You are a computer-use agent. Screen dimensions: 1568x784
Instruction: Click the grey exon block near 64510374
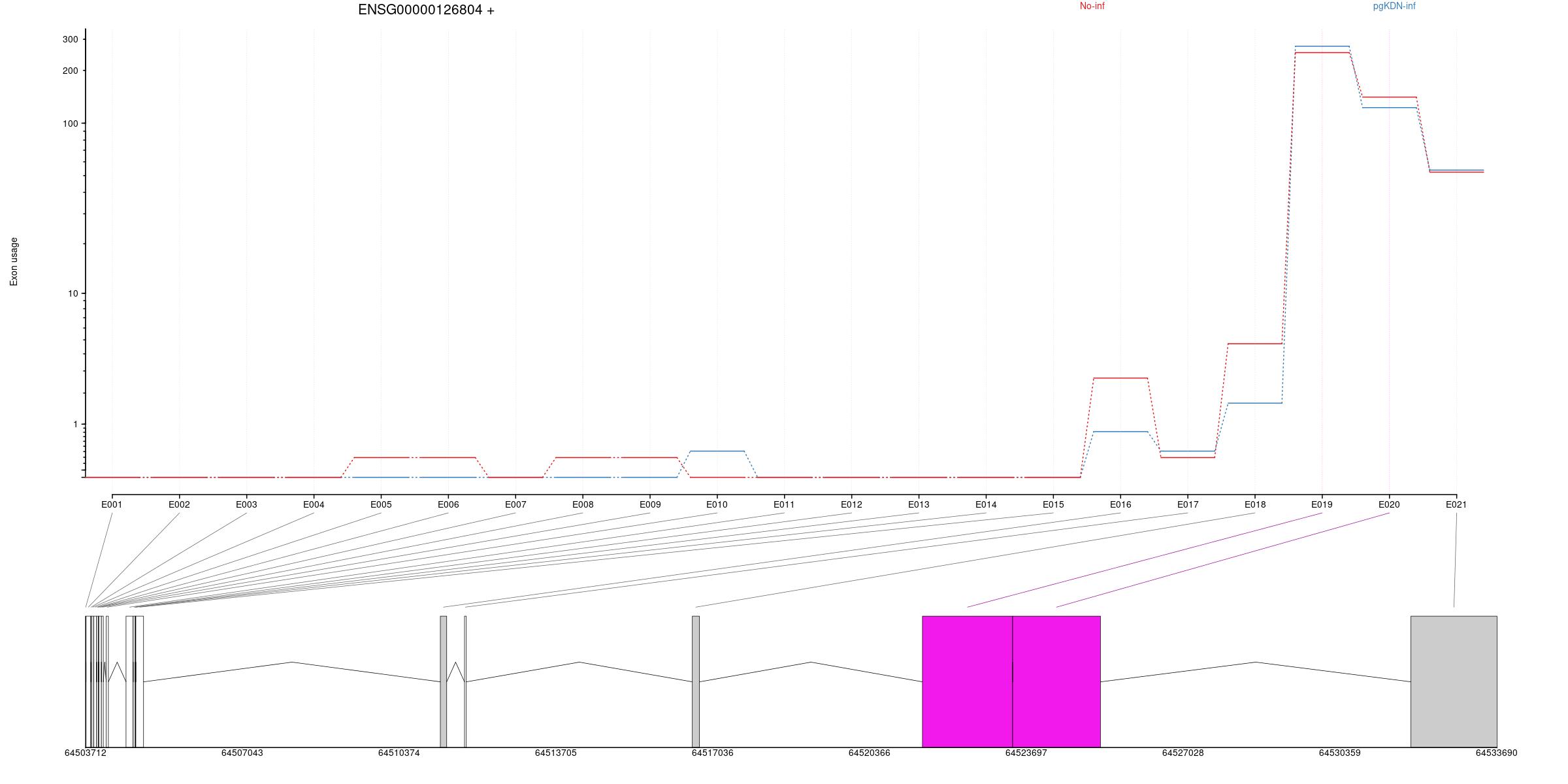444,681
